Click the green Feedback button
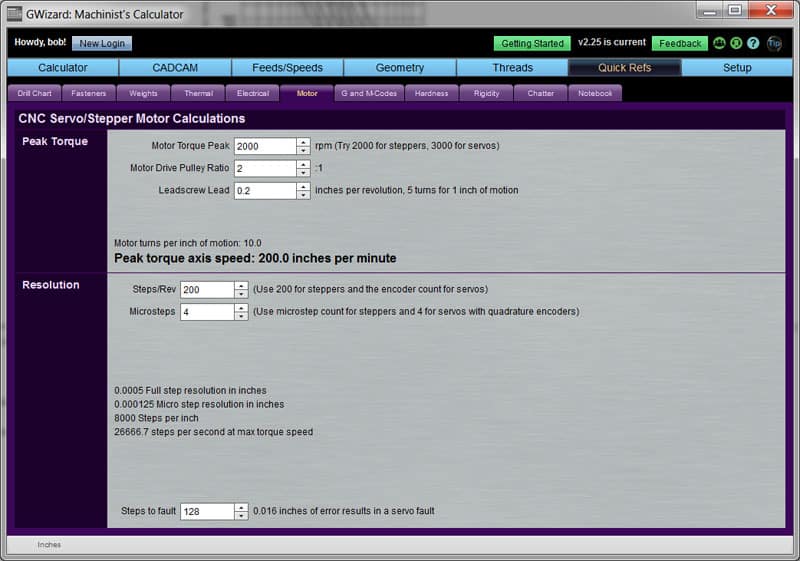 coord(680,44)
